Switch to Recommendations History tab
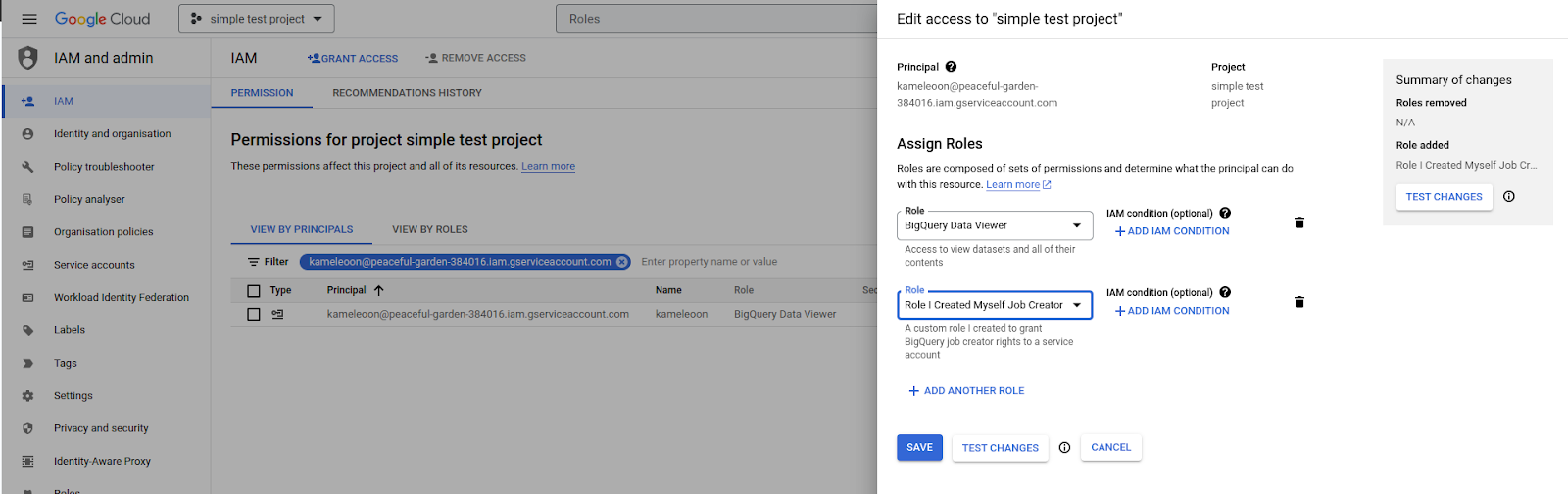This screenshot has height=494, width=1568. pos(407,93)
